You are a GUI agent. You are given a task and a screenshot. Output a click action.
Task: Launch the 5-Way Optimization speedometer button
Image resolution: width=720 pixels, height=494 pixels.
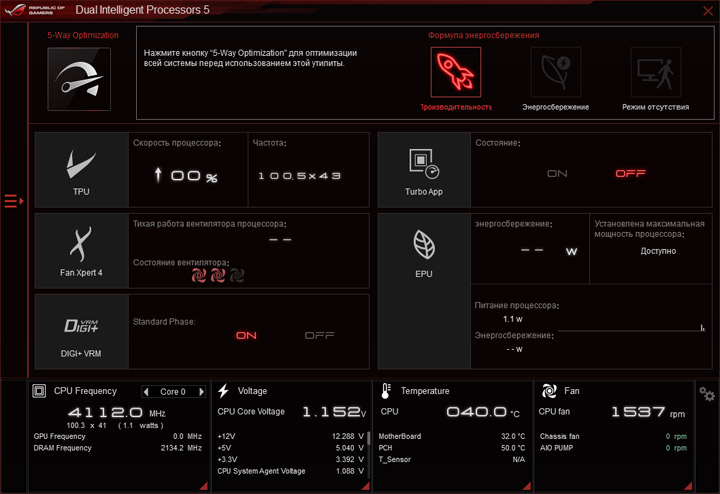click(x=79, y=79)
